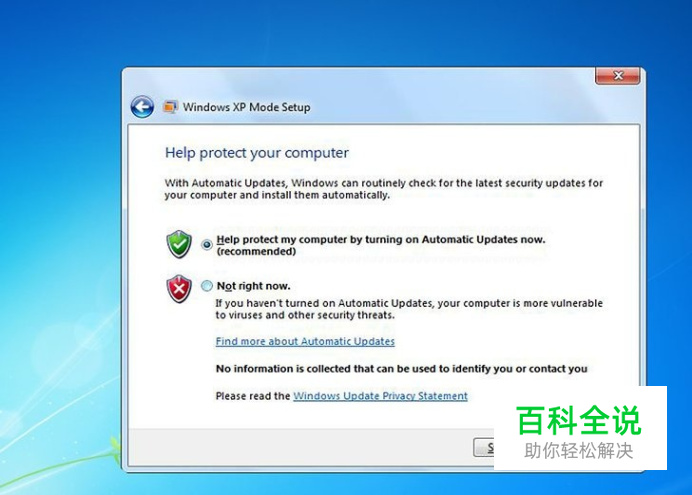
Task: Click the red shield X icon
Action: click(179, 289)
